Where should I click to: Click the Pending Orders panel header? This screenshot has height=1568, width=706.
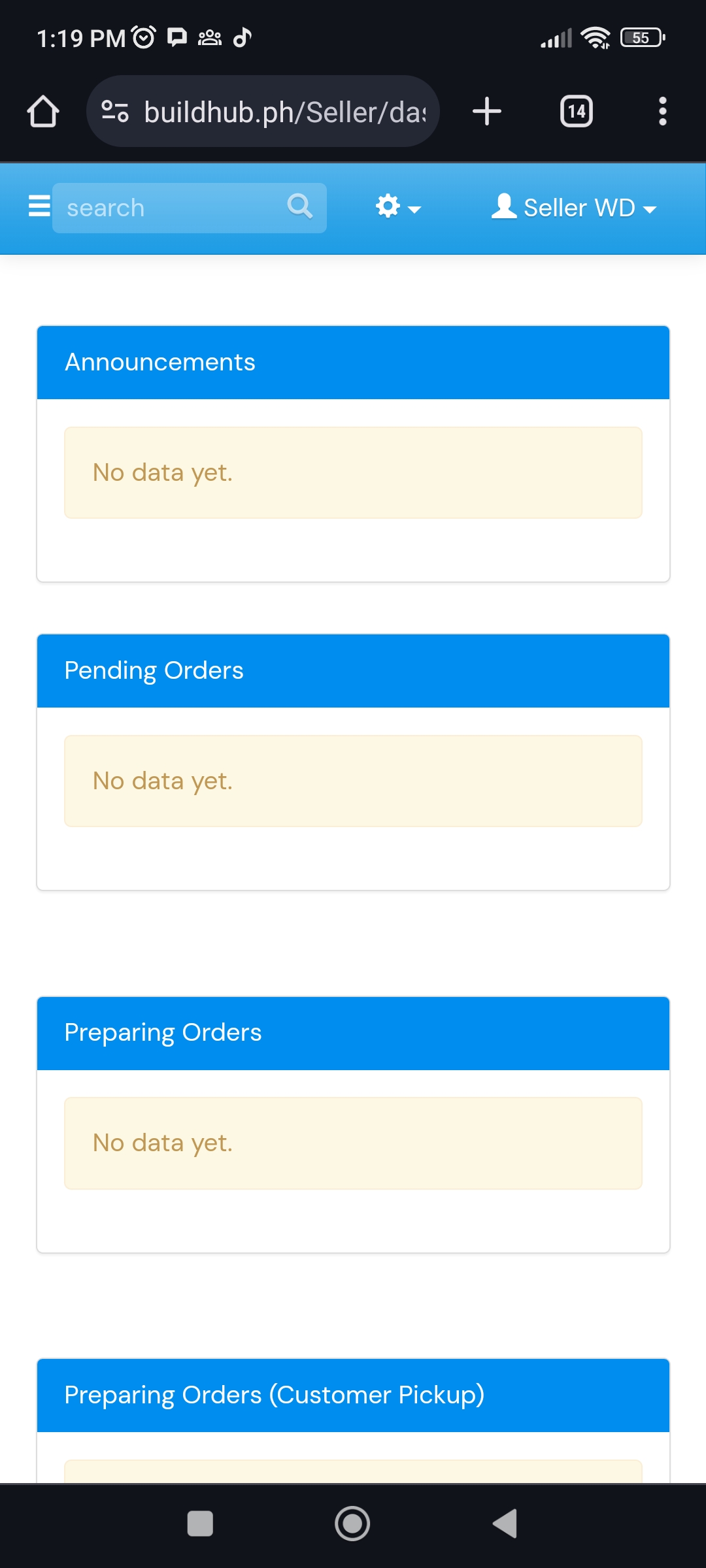pyautogui.click(x=353, y=671)
